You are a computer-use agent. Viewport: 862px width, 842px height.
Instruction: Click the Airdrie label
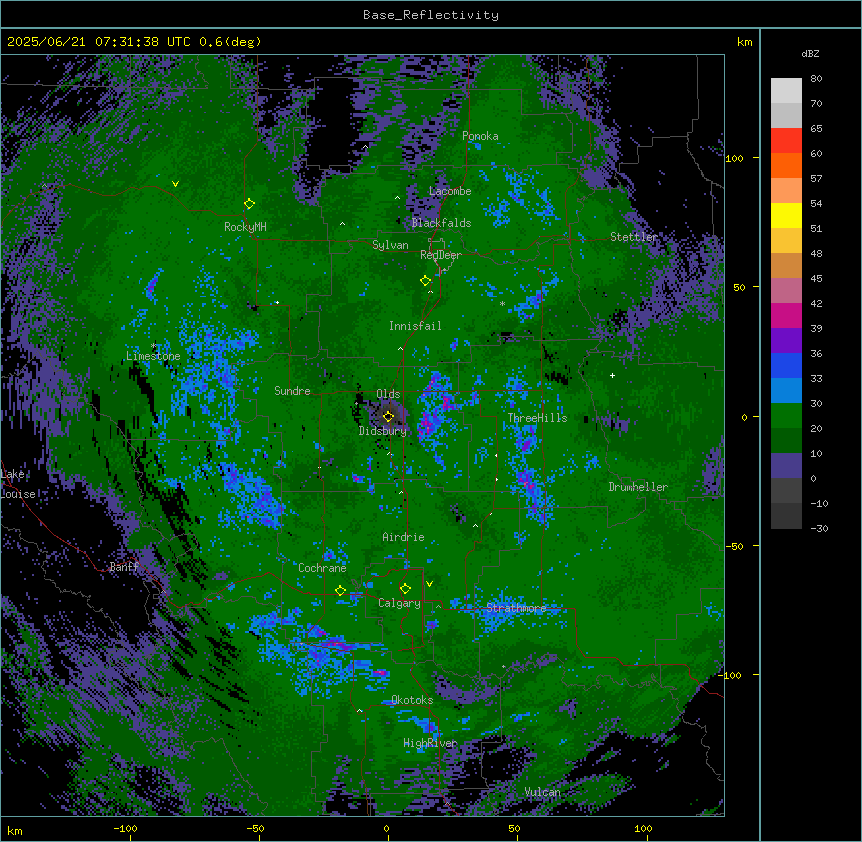(403, 537)
